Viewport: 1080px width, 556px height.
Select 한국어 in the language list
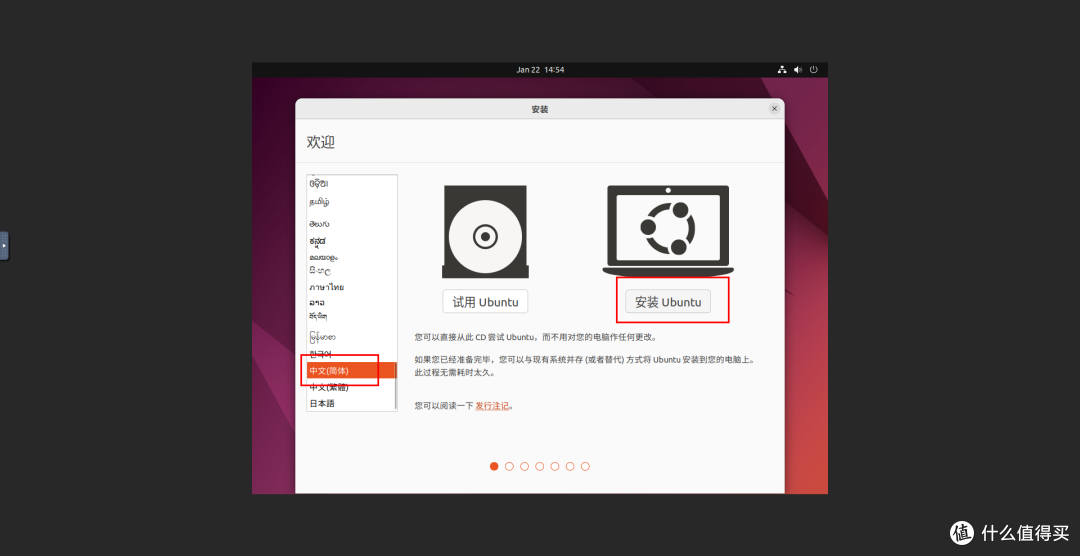click(x=351, y=354)
